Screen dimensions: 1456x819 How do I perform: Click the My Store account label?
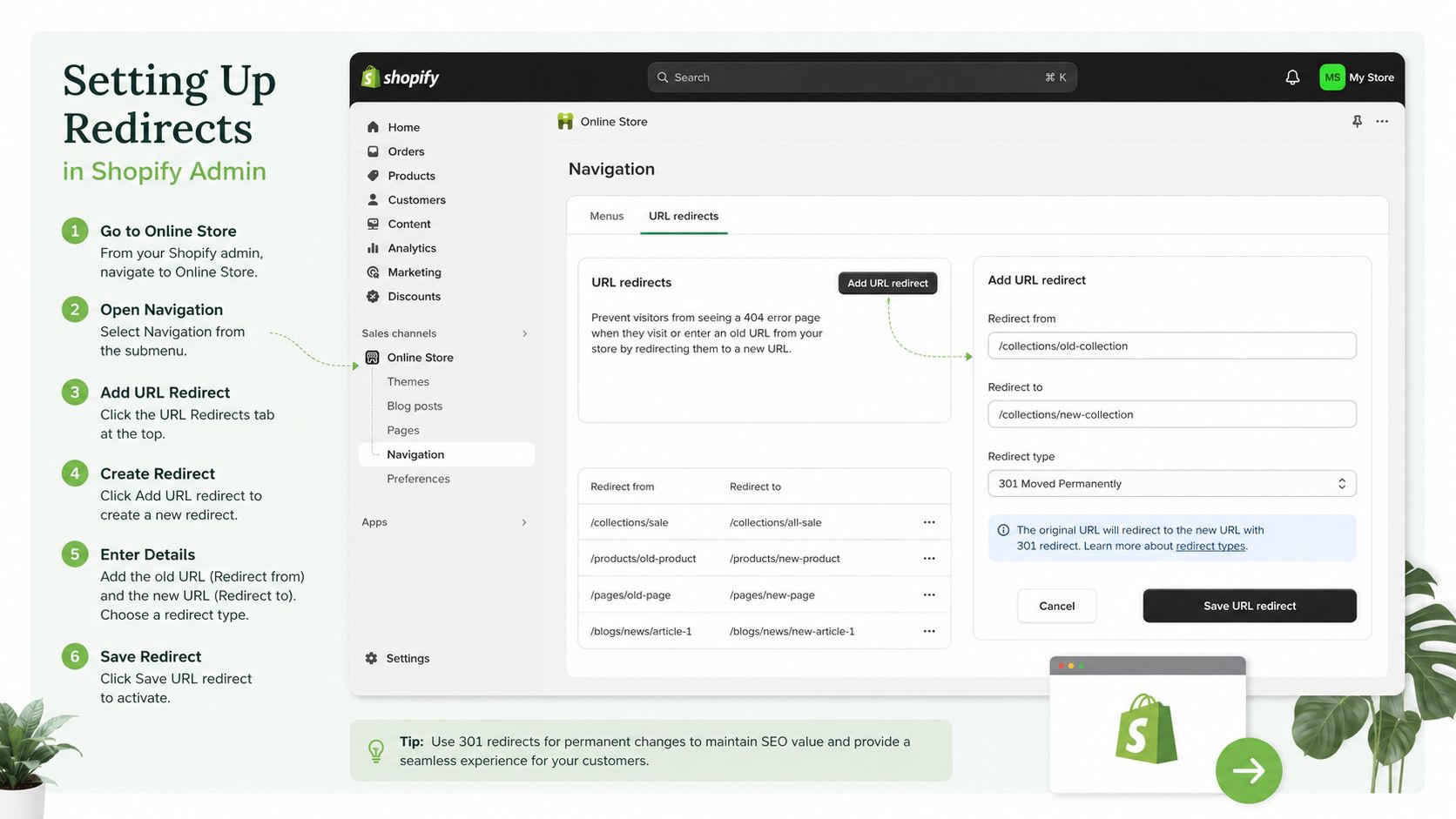click(x=1372, y=77)
